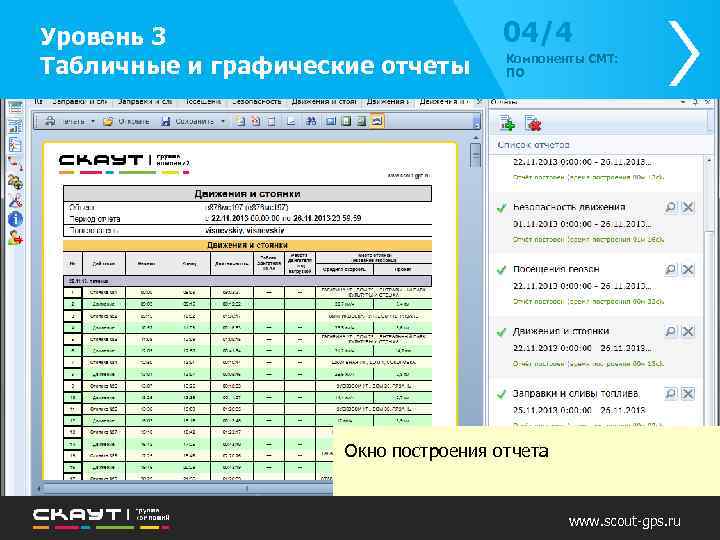Screen dimensions: 720x540
Task: Click the Open folder button
Action: coord(127,121)
